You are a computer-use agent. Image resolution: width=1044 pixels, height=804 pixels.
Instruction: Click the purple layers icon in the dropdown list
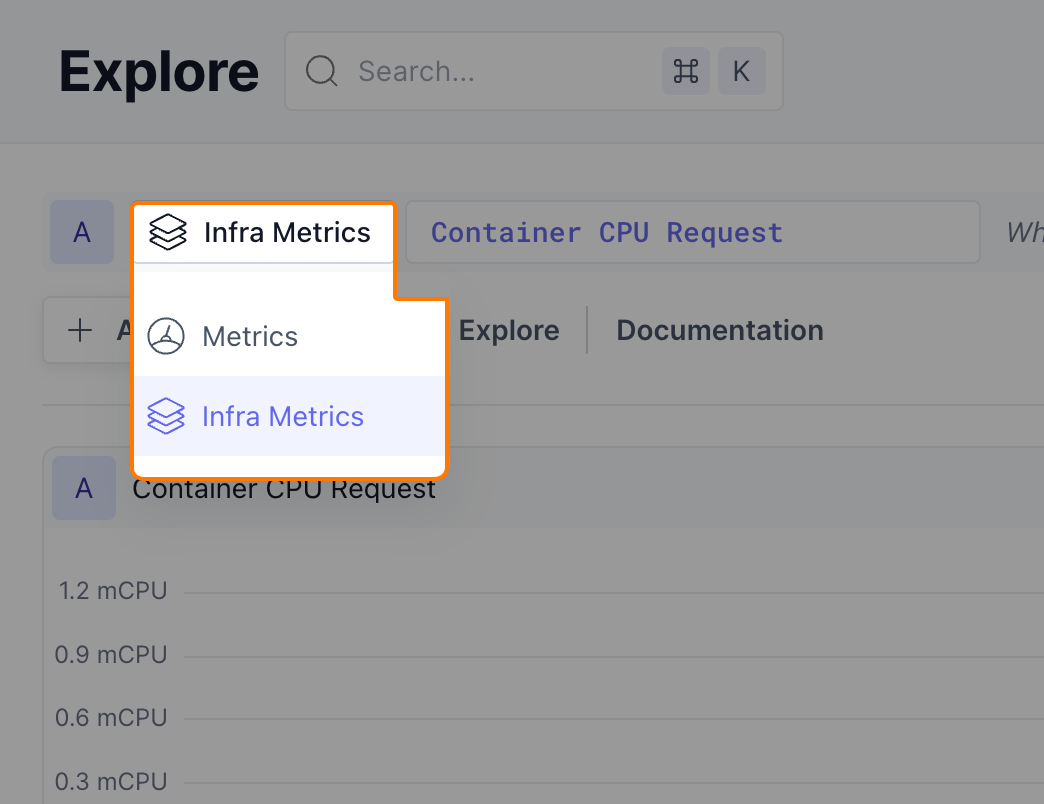click(166, 416)
